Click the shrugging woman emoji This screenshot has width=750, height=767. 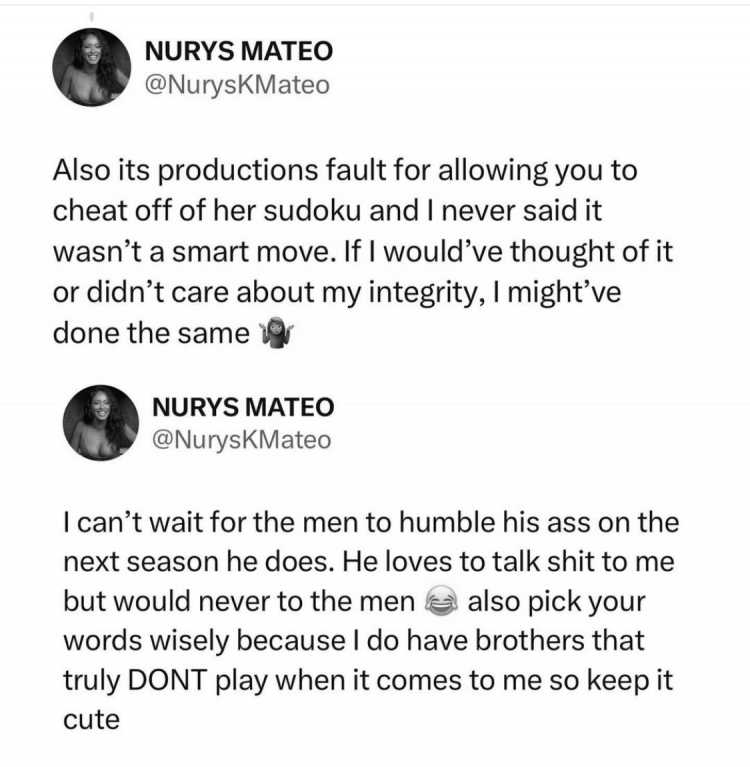coord(276,333)
